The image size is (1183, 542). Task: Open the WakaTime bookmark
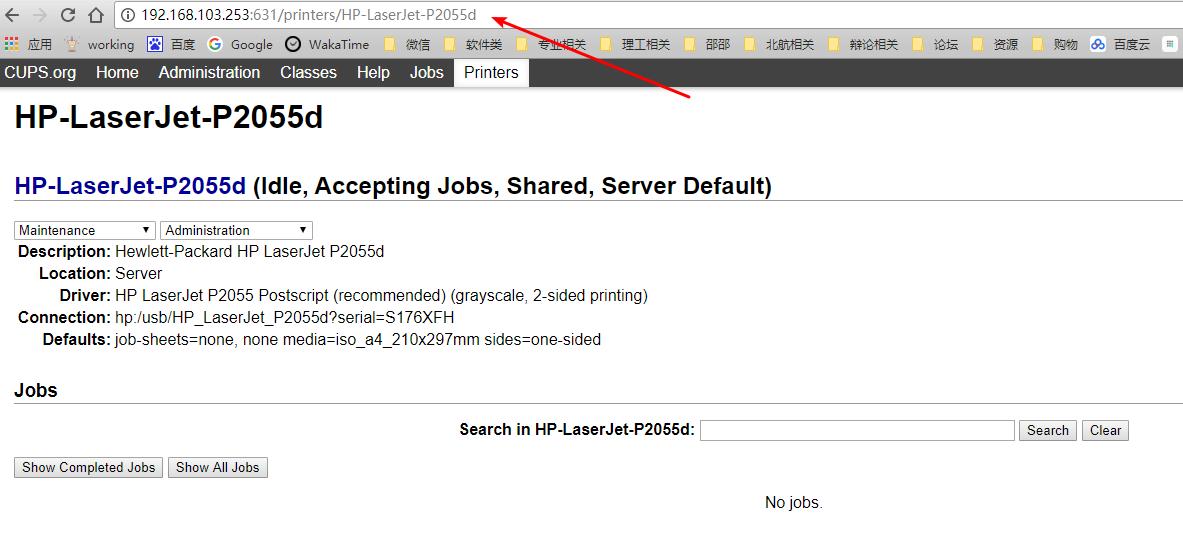tap(328, 45)
